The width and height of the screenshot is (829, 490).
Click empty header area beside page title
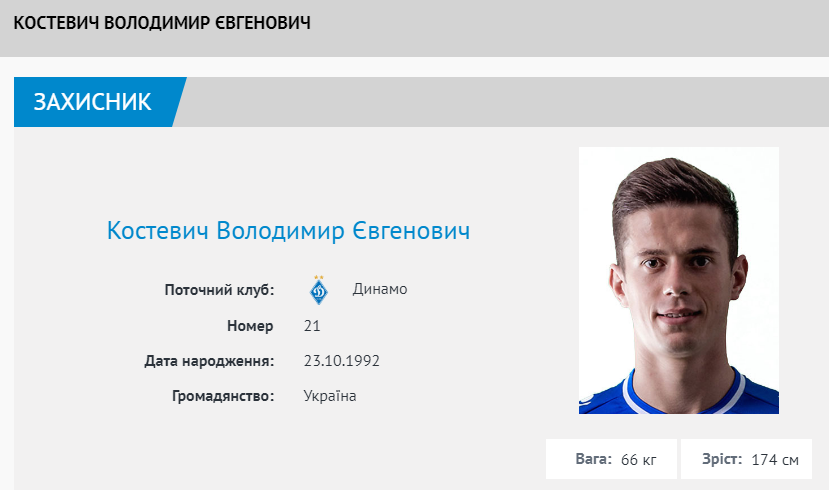click(x=570, y=23)
